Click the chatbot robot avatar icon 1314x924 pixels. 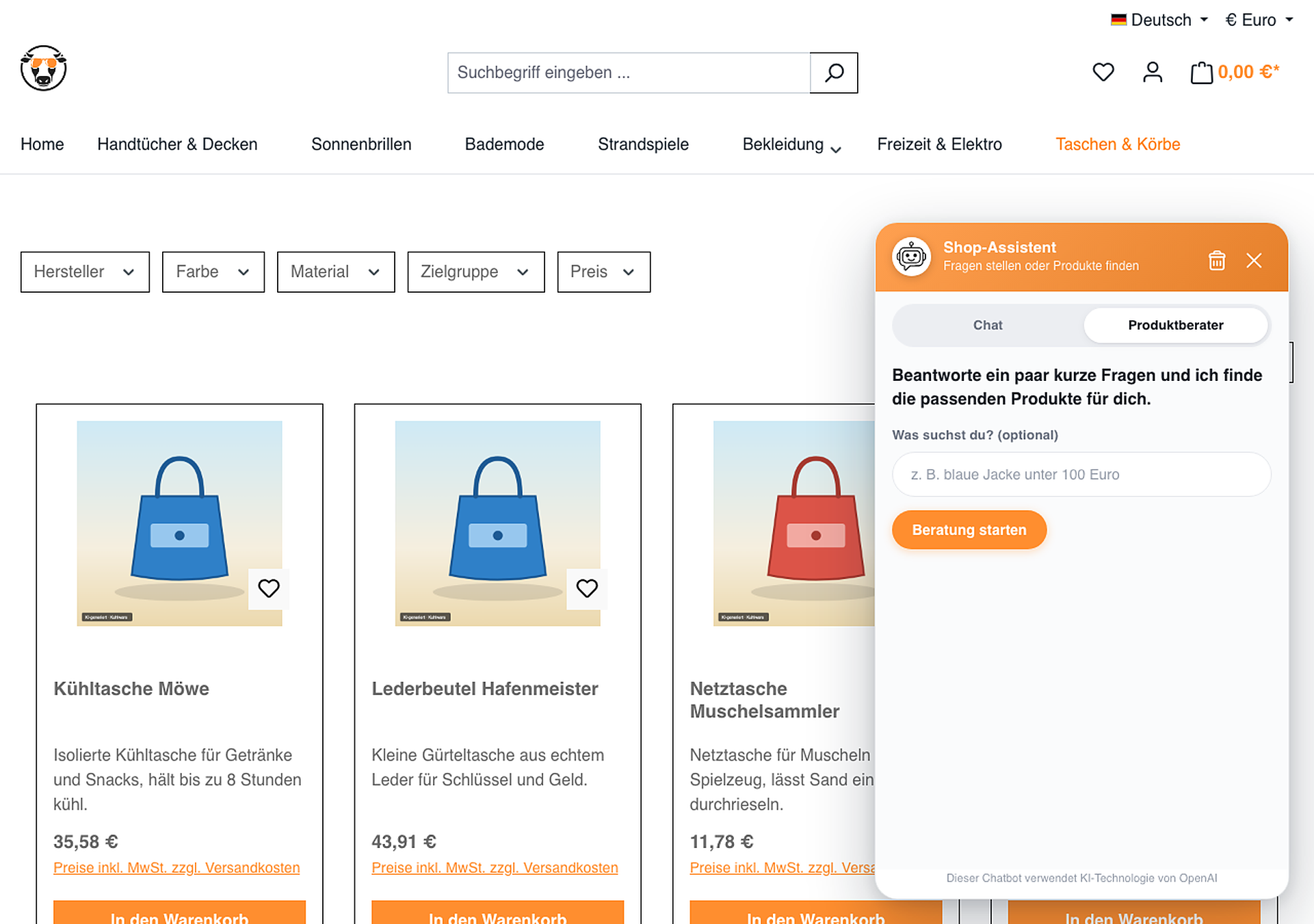[x=911, y=257]
